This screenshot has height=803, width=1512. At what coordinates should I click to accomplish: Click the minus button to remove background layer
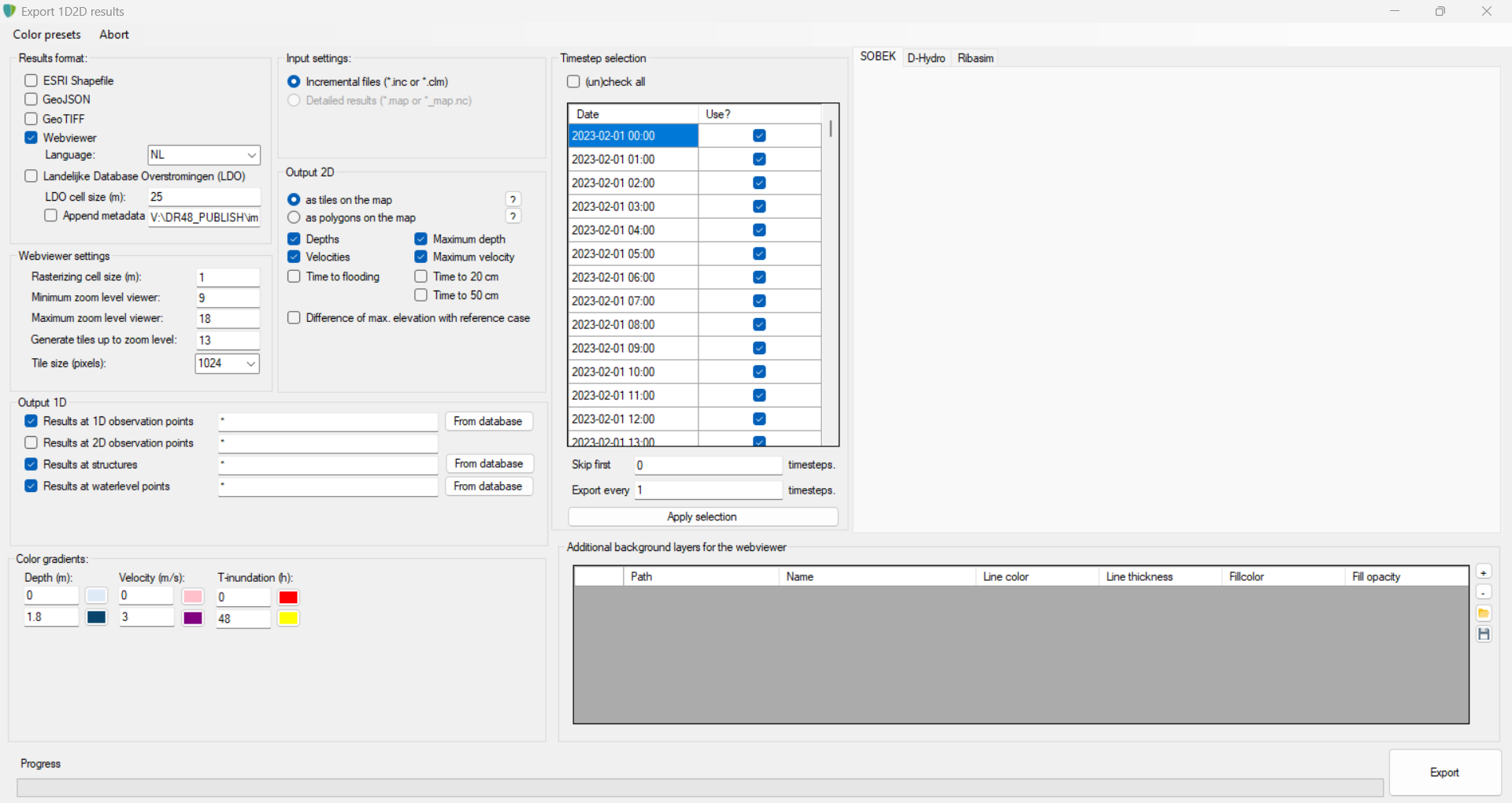tap(1484, 593)
